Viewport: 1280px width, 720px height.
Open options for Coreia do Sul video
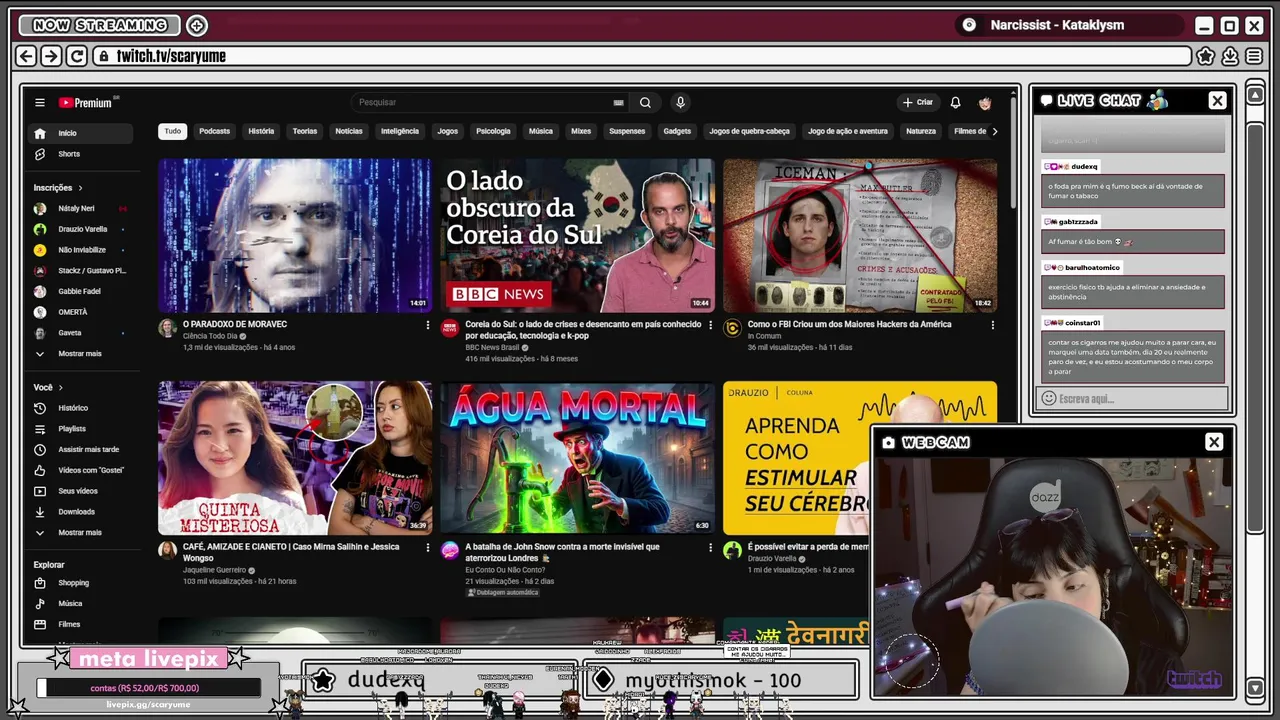(710, 325)
